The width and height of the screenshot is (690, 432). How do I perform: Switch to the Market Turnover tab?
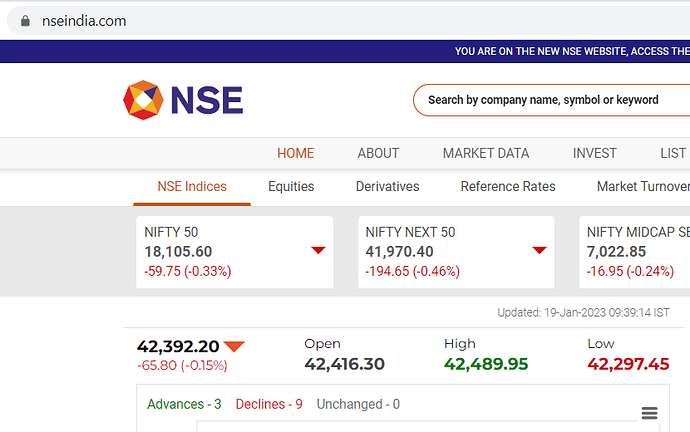click(643, 187)
